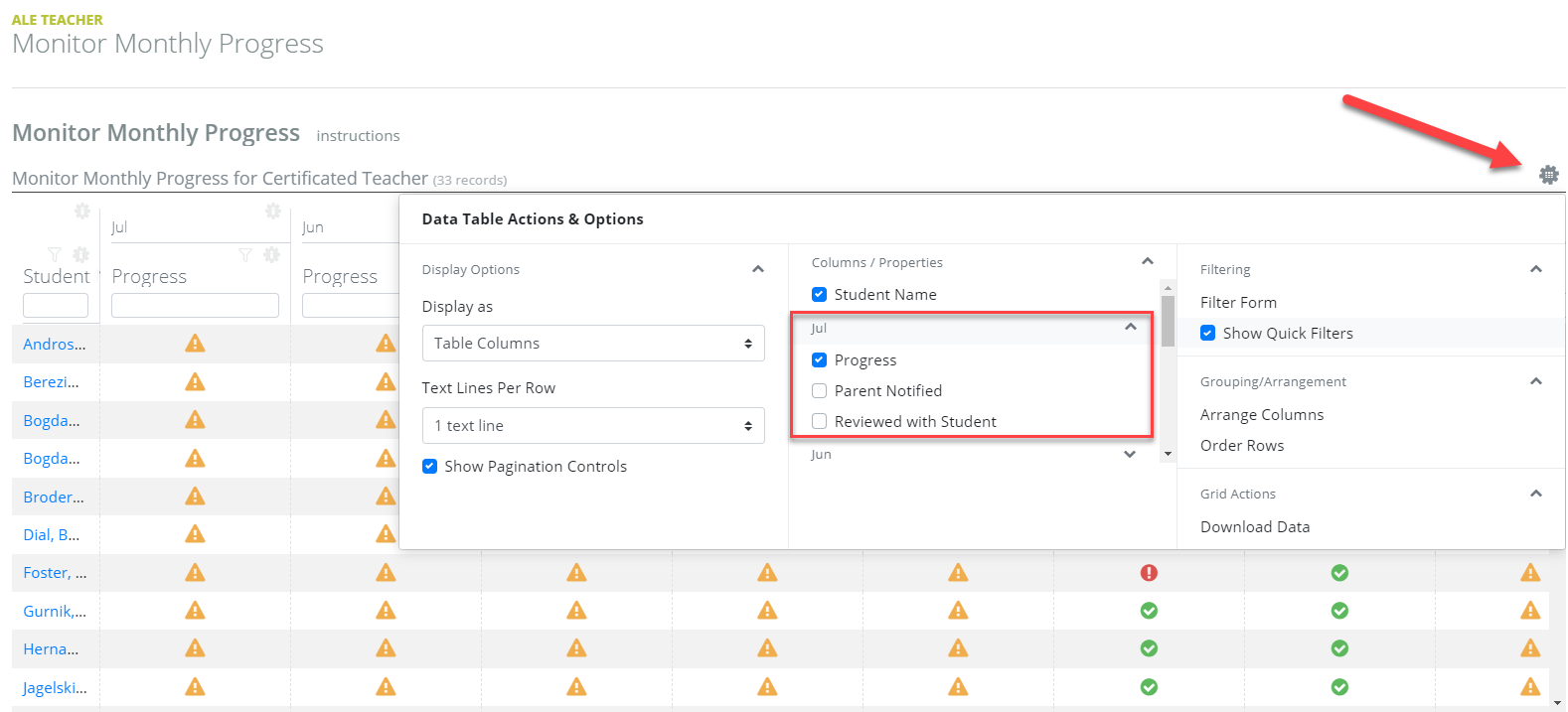Open the Filter Form link
The height and width of the screenshot is (712, 1568).
coord(1238,302)
